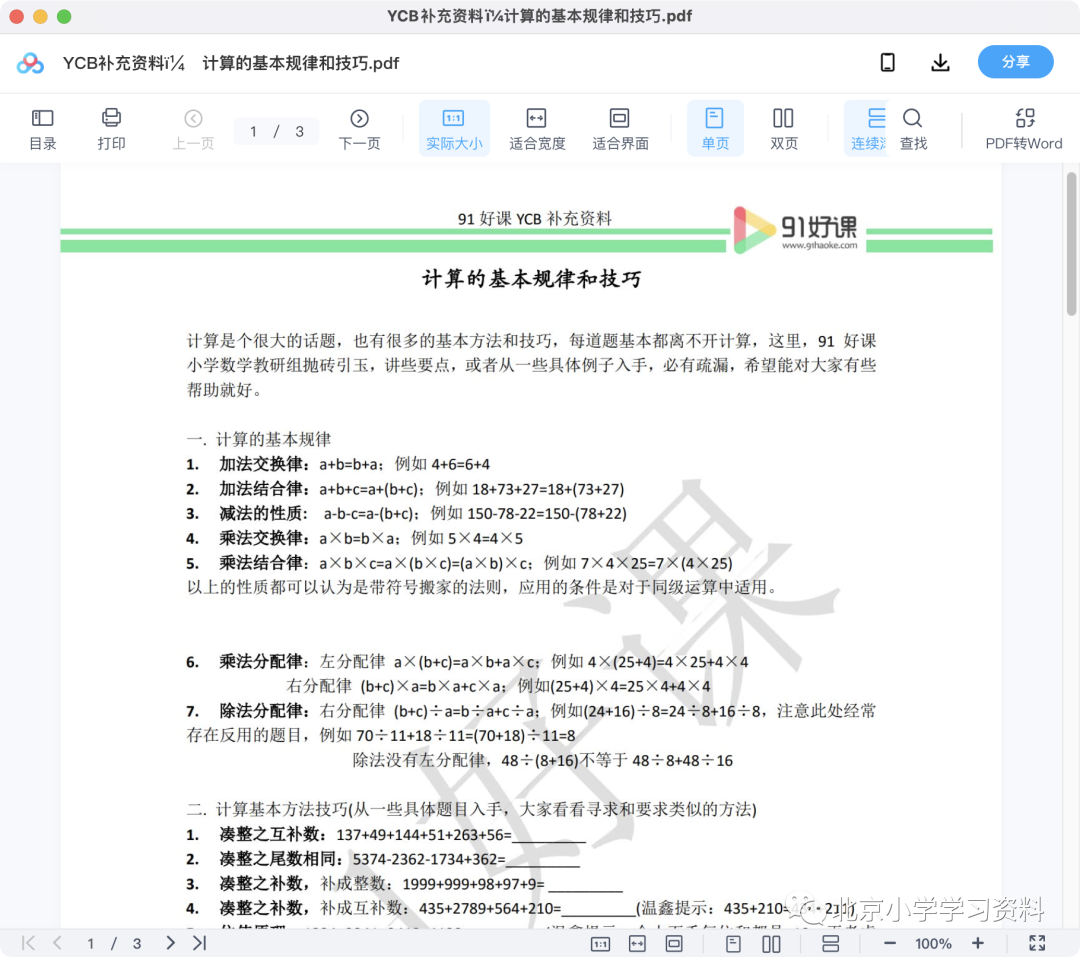Open the 查找 search tool

pyautogui.click(x=913, y=130)
